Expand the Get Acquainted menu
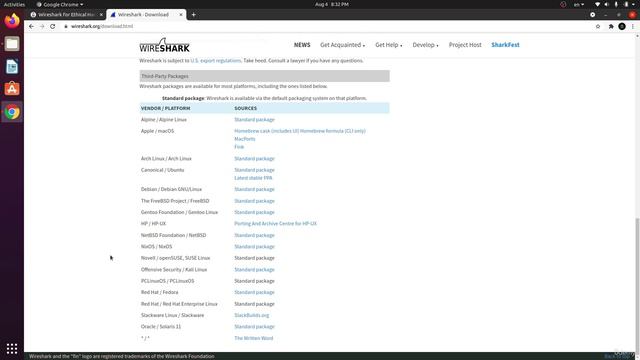Image resolution: width=640 pixels, height=360 pixels. pos(342,45)
